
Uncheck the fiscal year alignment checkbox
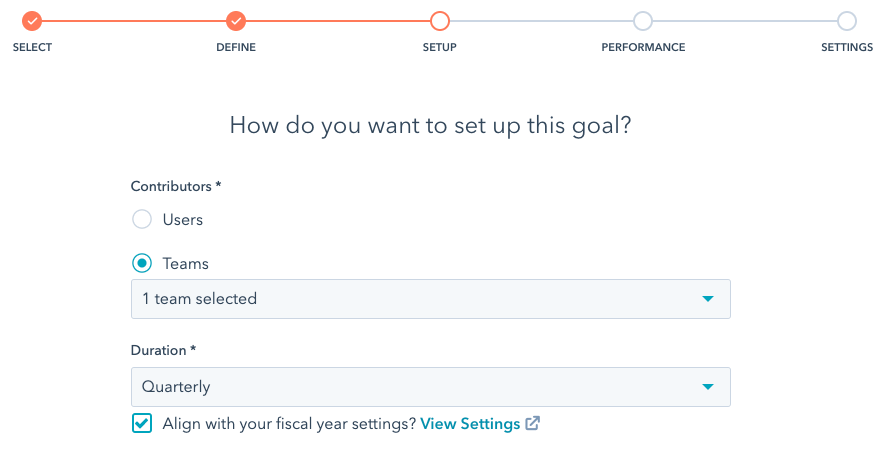coord(142,424)
